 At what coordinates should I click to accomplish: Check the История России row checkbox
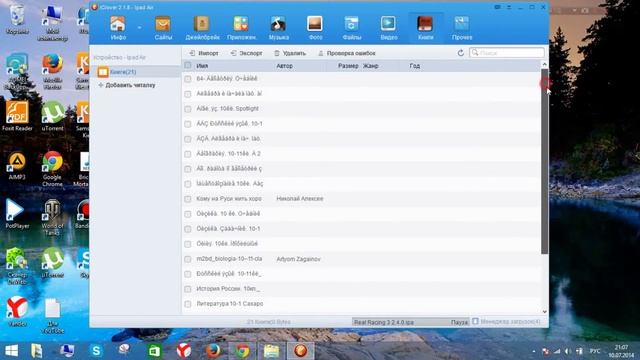point(188,289)
